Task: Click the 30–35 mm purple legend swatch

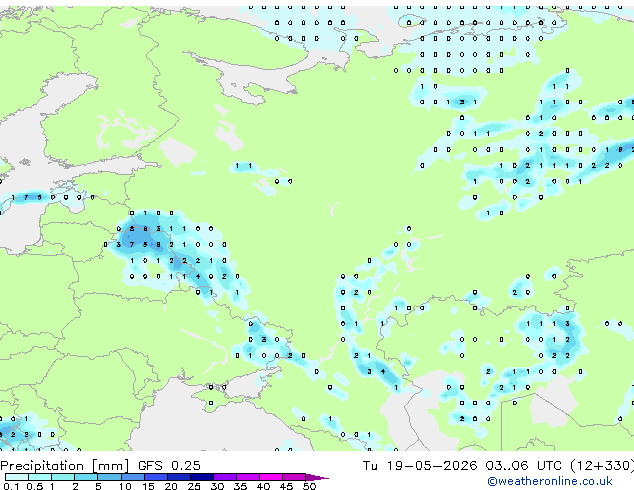Action: 224,477
